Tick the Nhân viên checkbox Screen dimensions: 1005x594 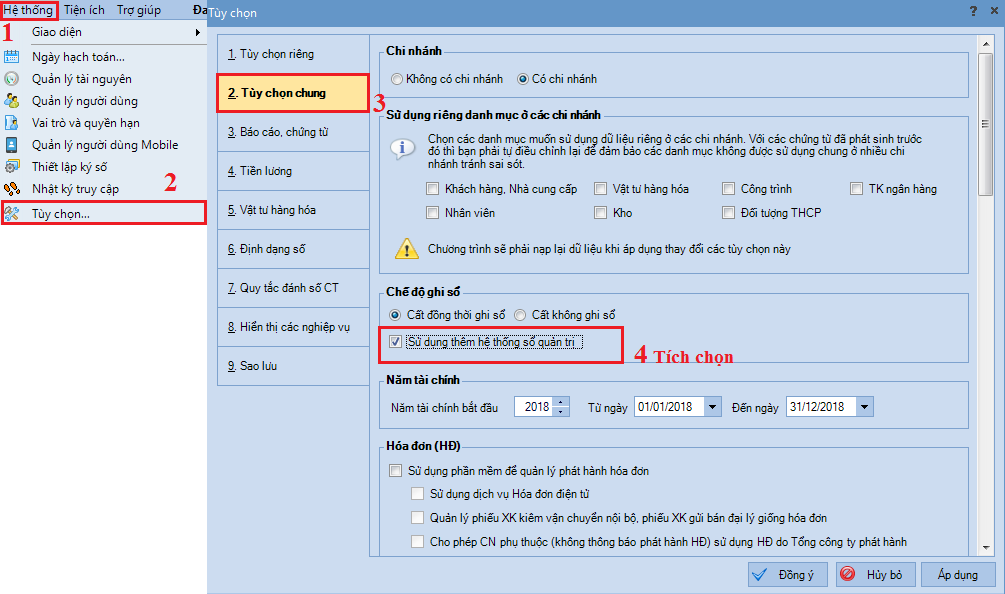click(x=433, y=213)
